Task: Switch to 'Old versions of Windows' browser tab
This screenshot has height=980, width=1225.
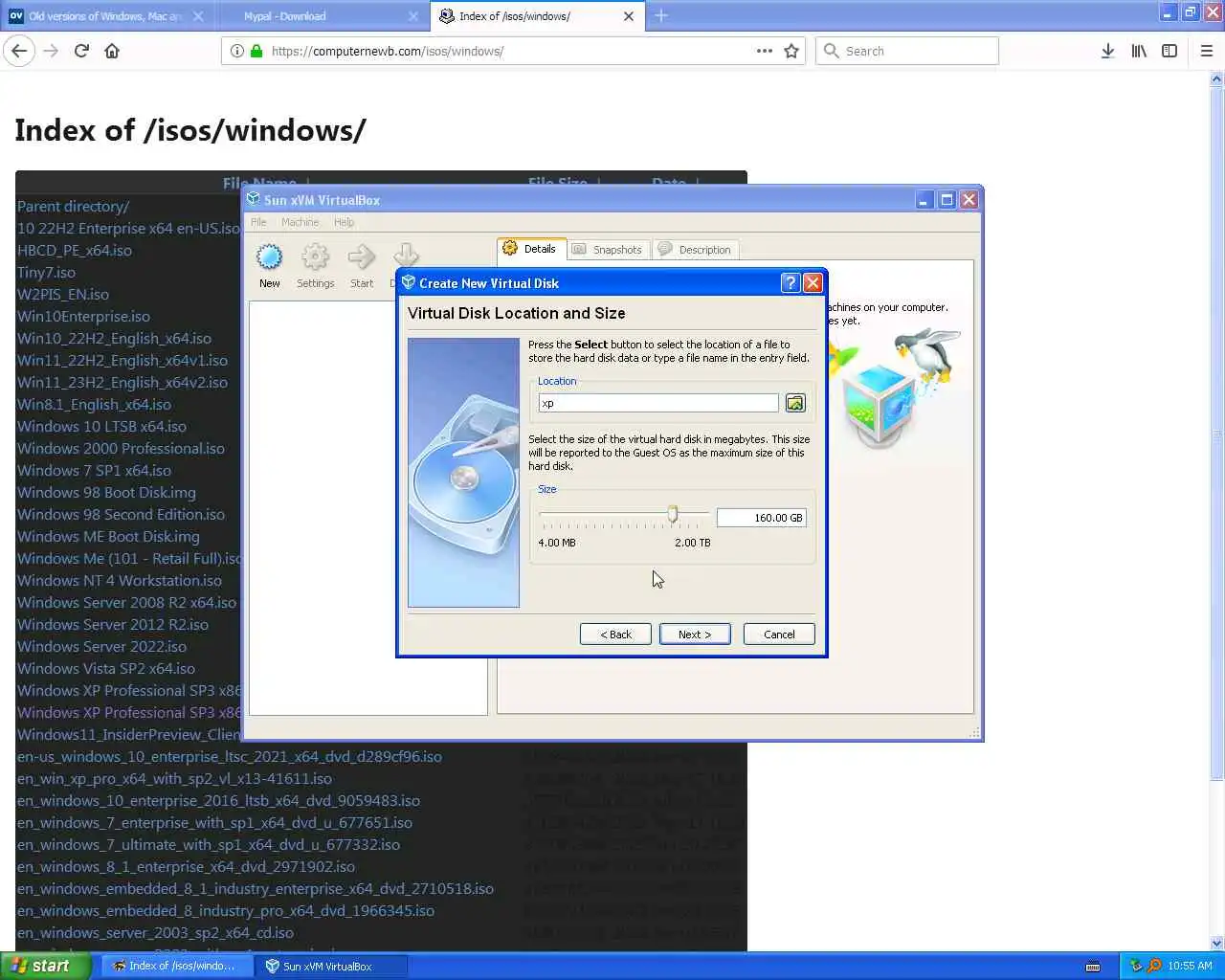Action: pos(105,16)
